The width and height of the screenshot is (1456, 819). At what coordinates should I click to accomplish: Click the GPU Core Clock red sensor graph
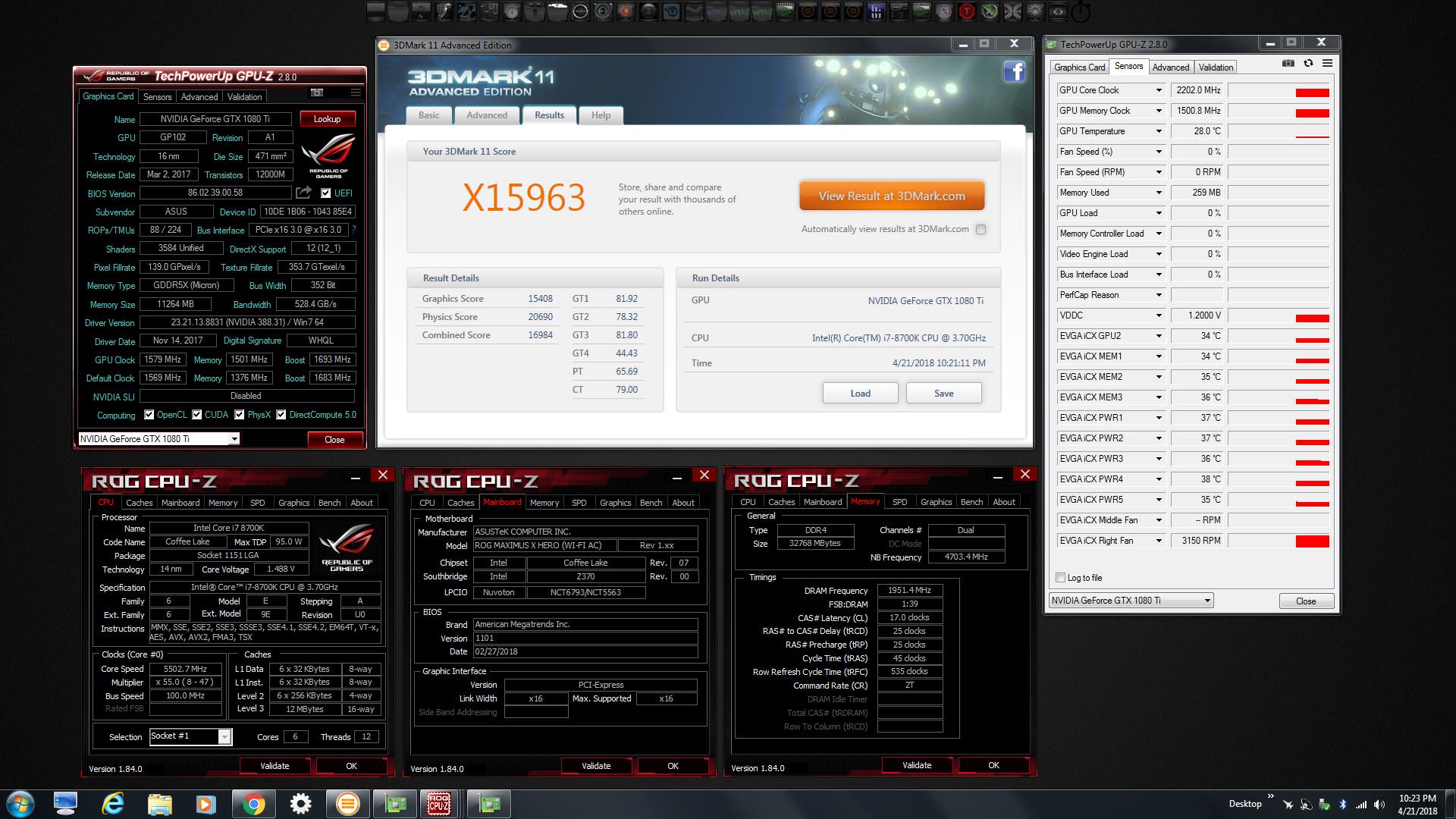pos(1312,93)
